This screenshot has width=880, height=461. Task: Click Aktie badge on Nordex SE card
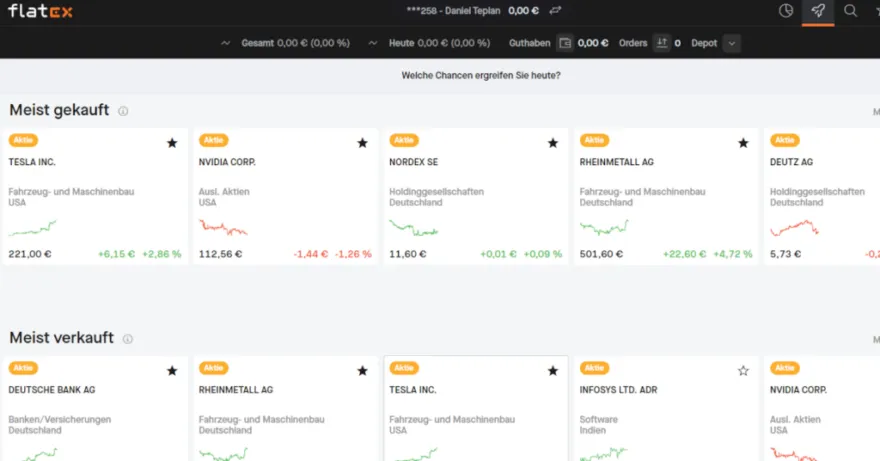coord(404,140)
